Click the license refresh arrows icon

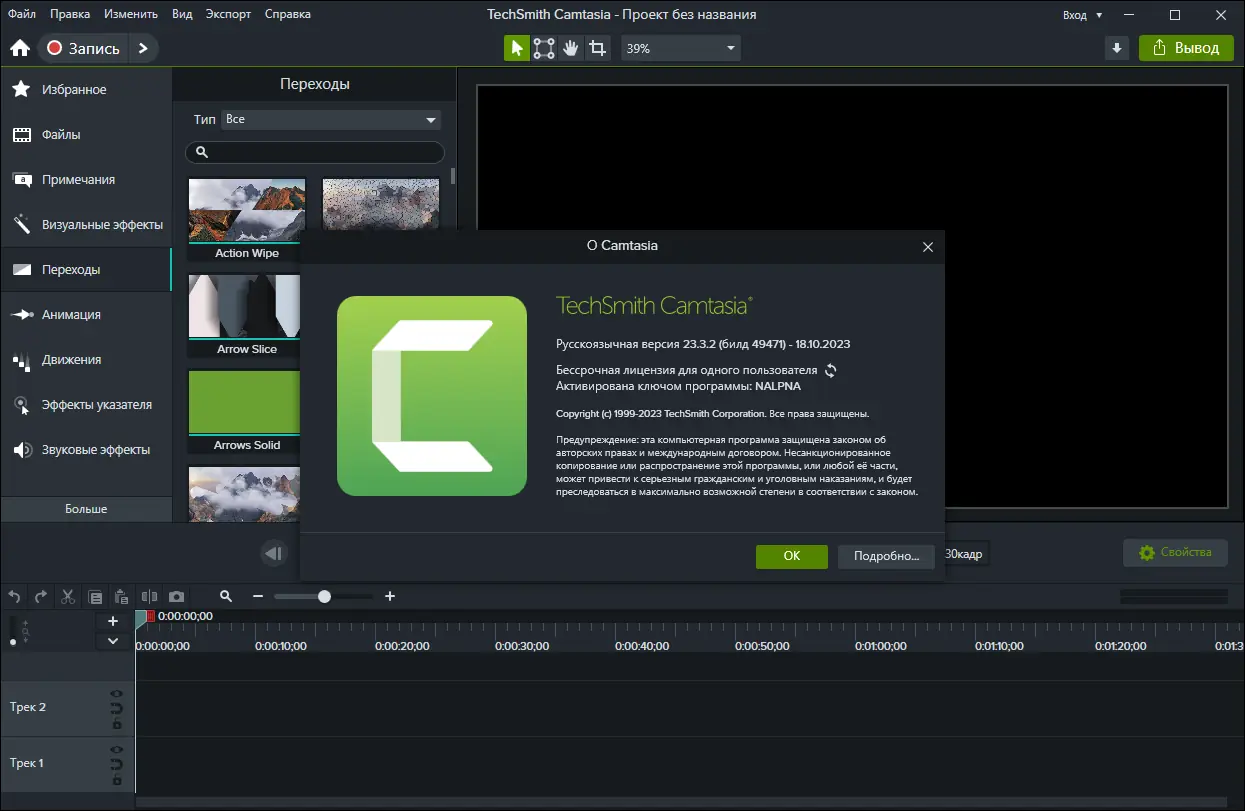[x=830, y=370]
